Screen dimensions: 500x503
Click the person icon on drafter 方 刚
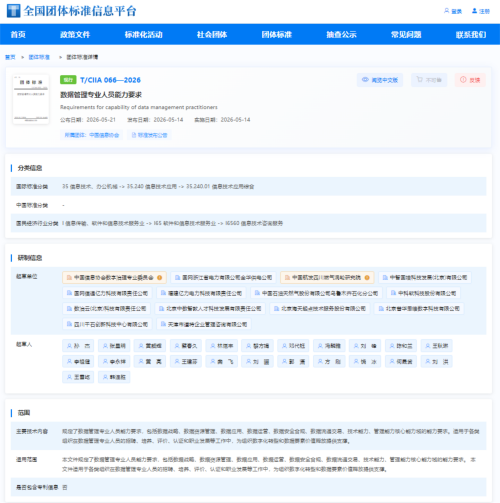(320, 361)
